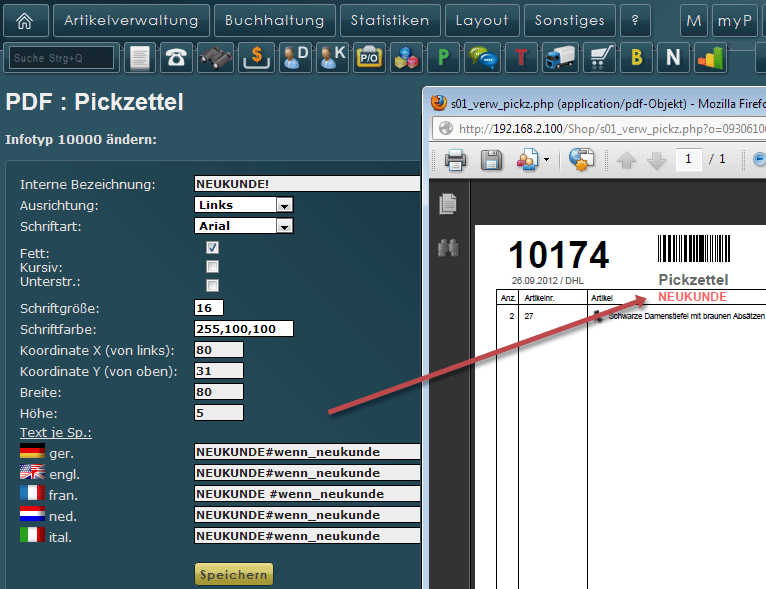This screenshot has width=766, height=589.
Task: Open the Ausrichtung dropdown showing Links
Action: coord(244,205)
